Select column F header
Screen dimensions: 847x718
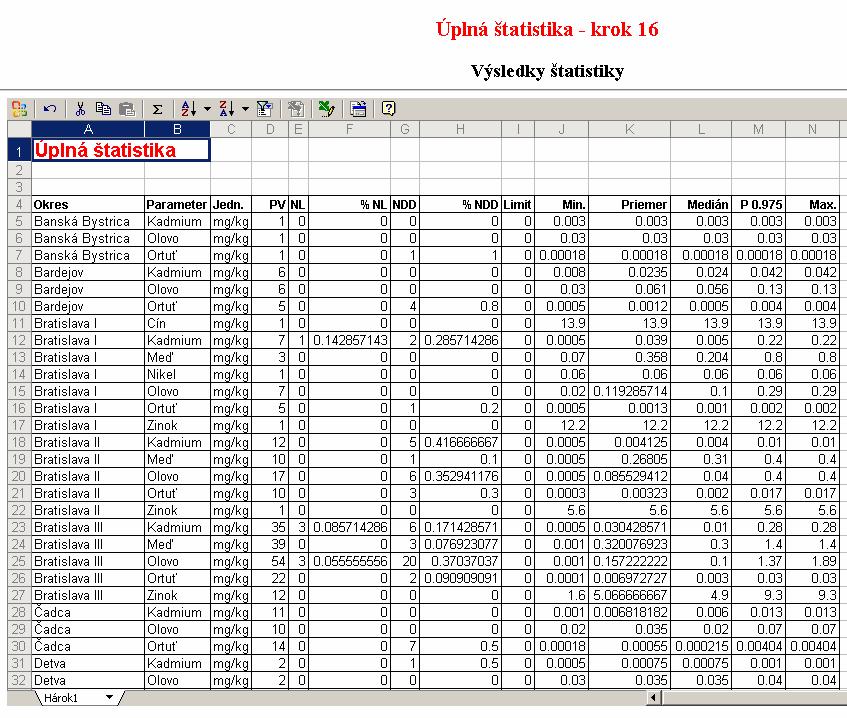pyautogui.click(x=349, y=129)
